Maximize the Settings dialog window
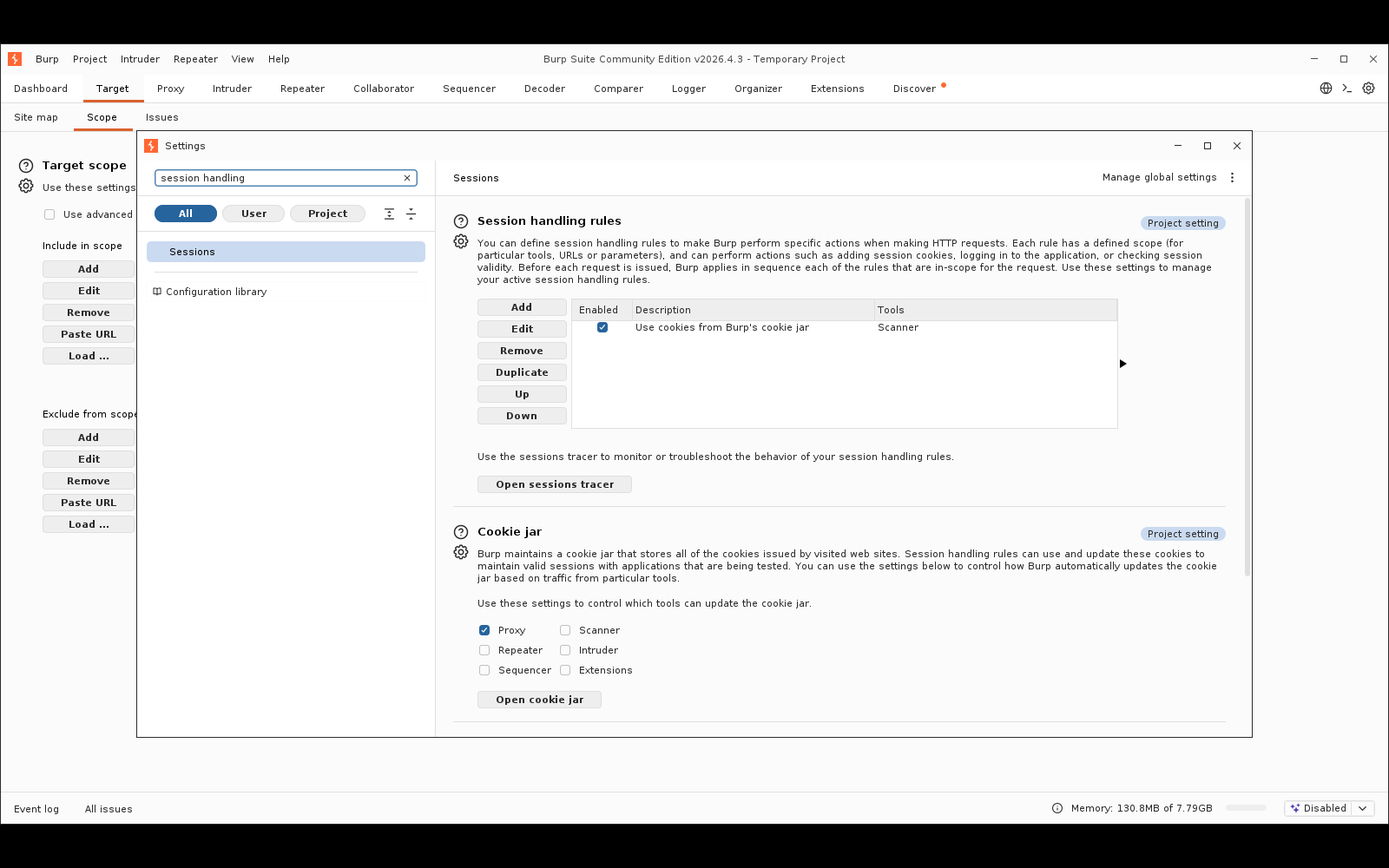 tap(1208, 146)
